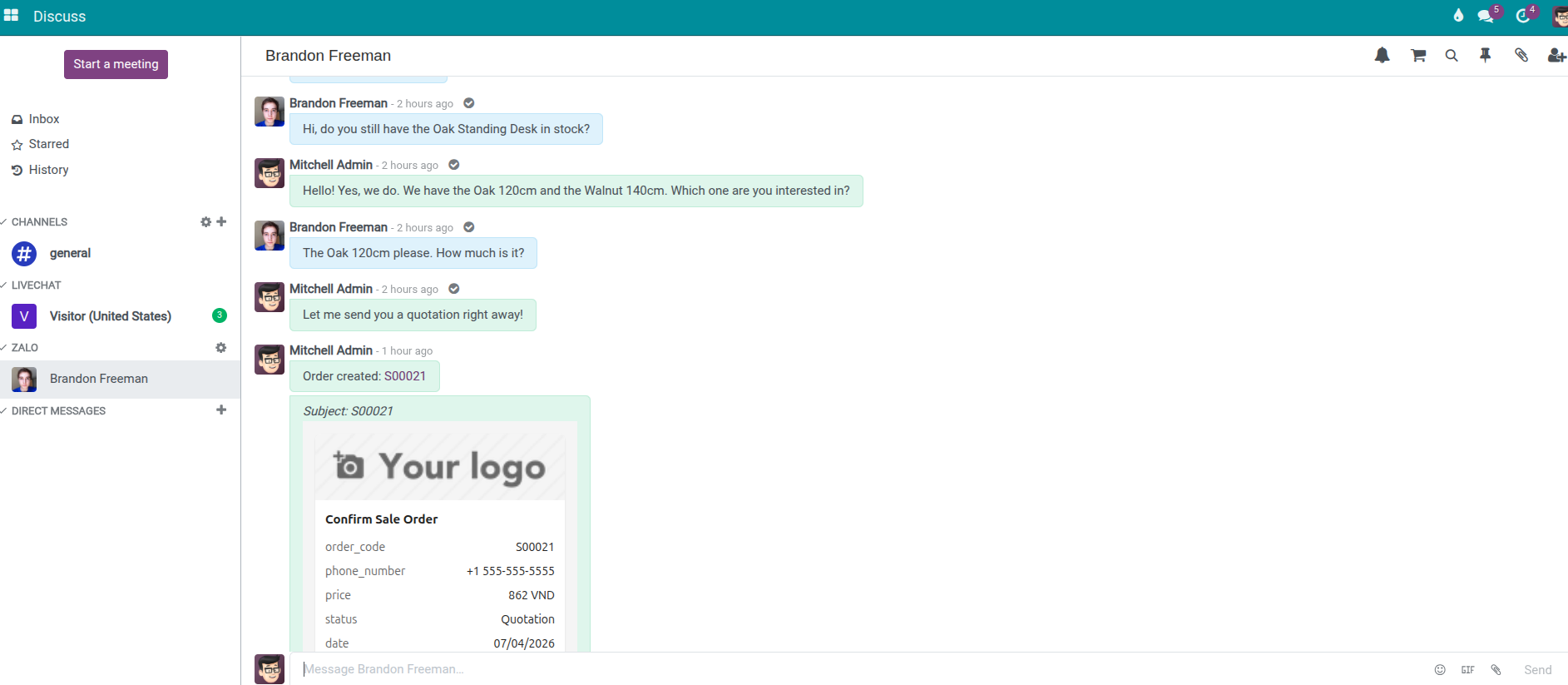1568x685 pixels.
Task: Open the emoji picker in composer
Action: click(x=1440, y=670)
